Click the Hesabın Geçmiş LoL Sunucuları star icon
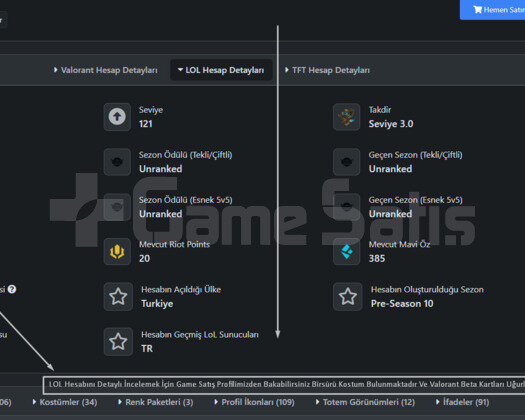Image resolution: width=525 pixels, height=420 pixels. point(118,342)
